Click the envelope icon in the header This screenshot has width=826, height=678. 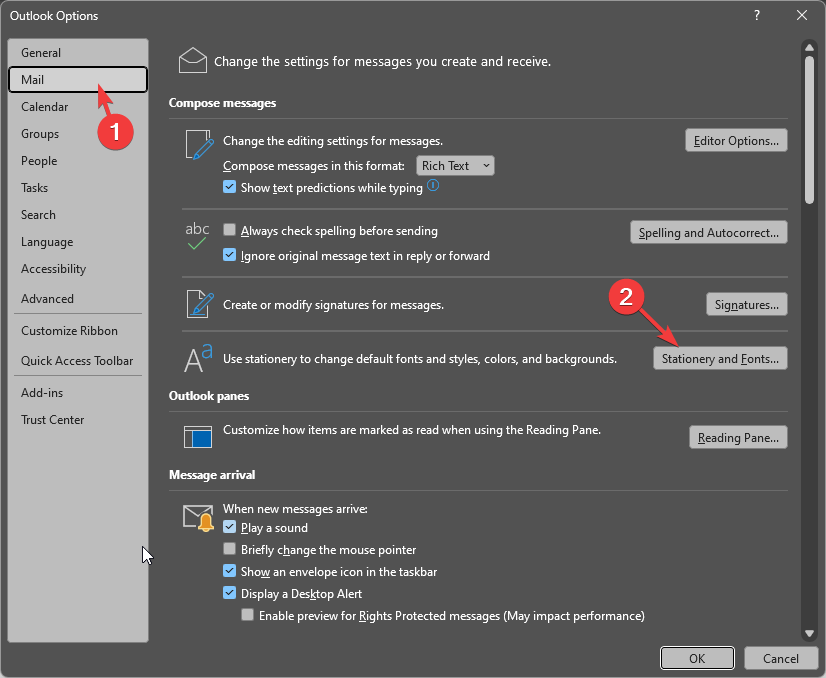193,61
